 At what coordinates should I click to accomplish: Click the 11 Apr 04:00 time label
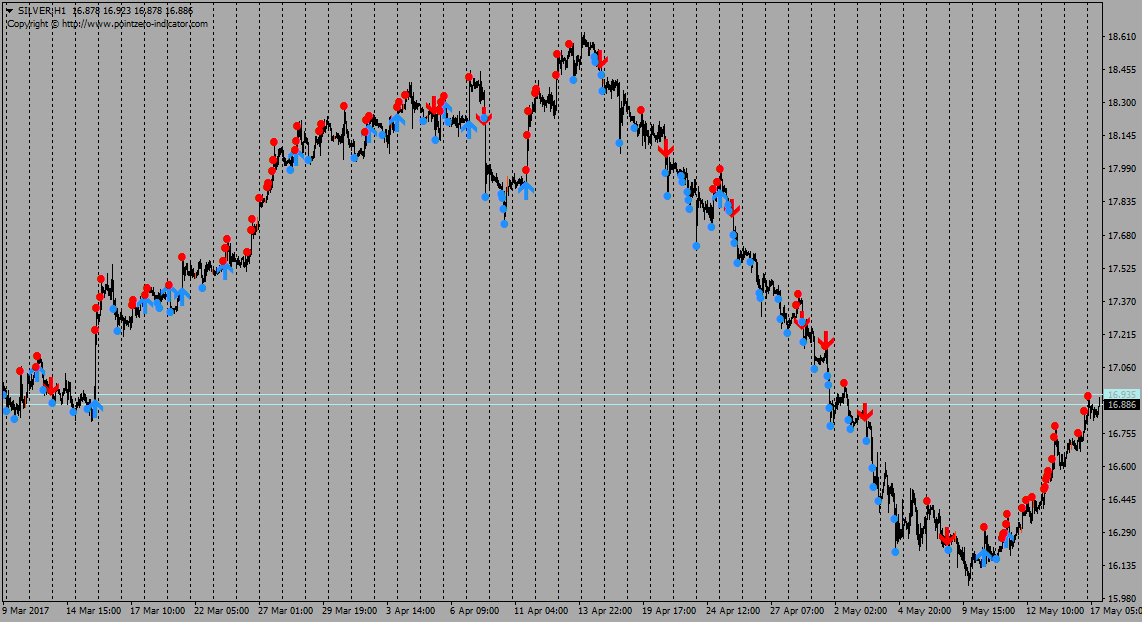(x=541, y=611)
